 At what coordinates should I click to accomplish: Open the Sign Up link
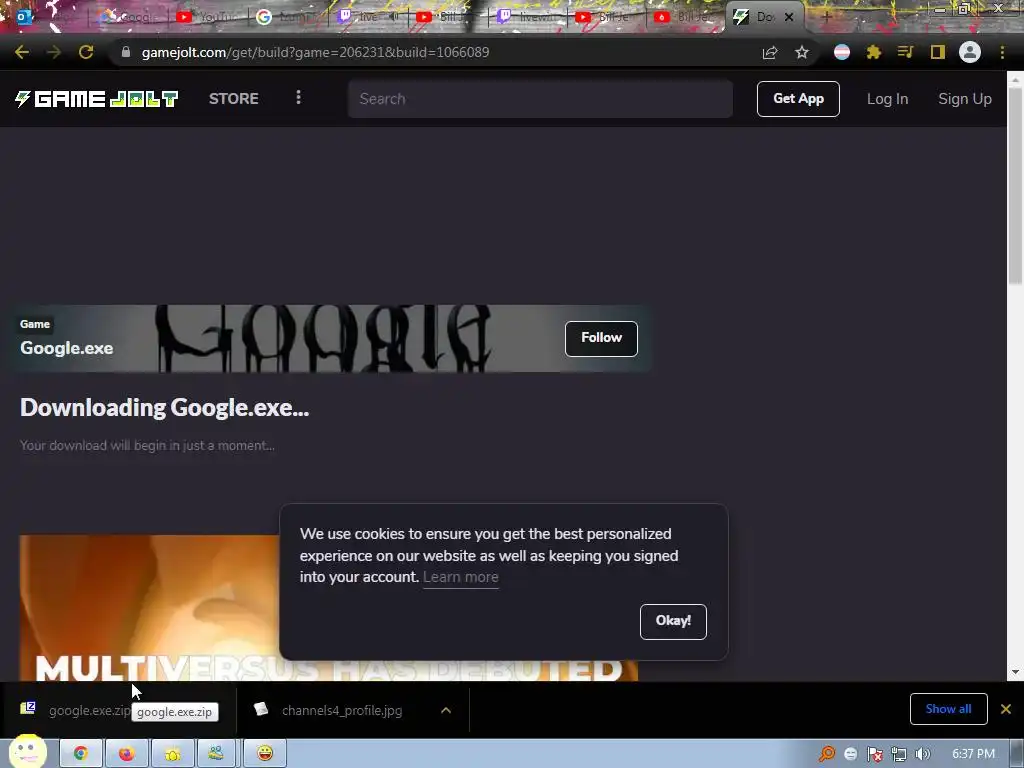965,99
